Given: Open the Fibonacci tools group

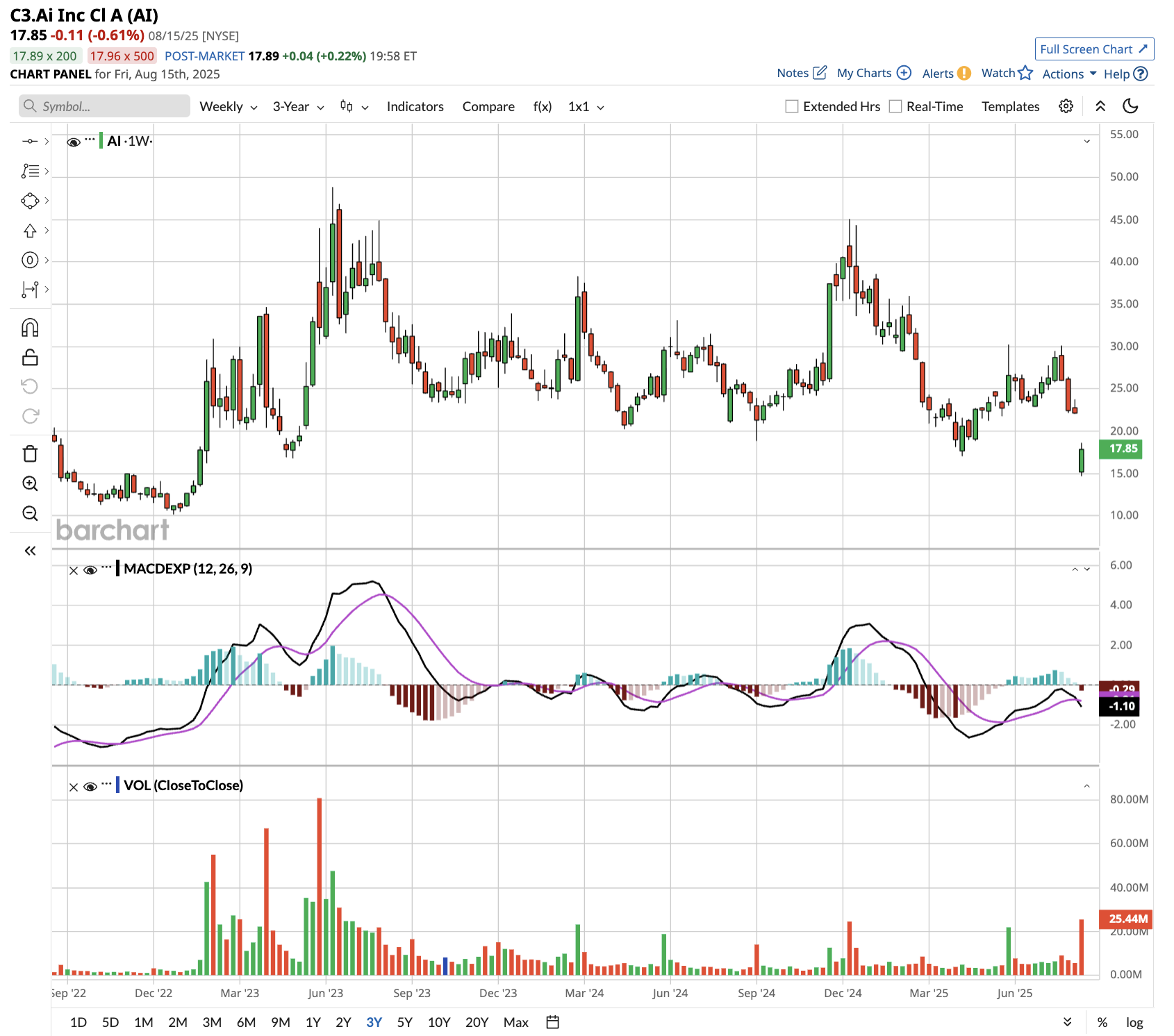Looking at the screenshot, I should (30, 171).
